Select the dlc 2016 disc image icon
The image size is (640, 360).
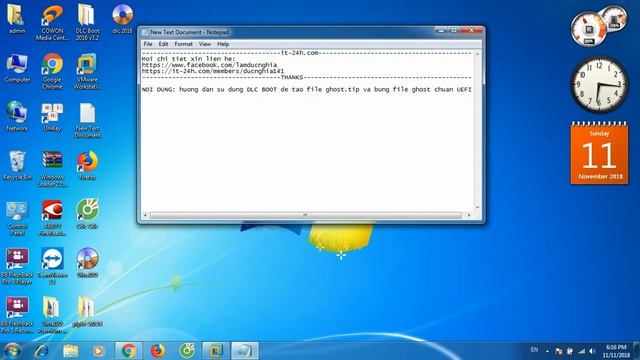coord(122,18)
